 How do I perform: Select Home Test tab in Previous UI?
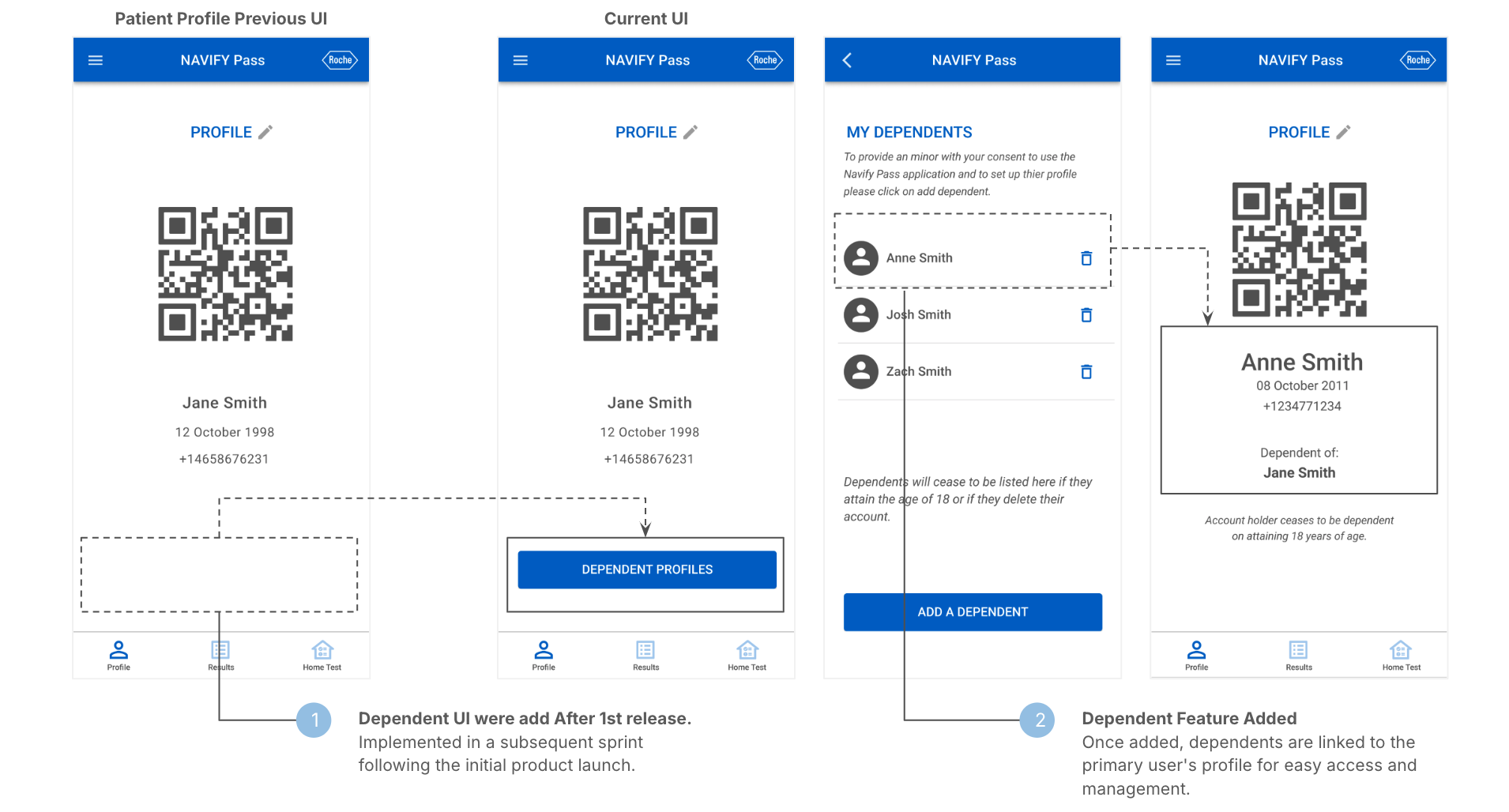[x=322, y=656]
